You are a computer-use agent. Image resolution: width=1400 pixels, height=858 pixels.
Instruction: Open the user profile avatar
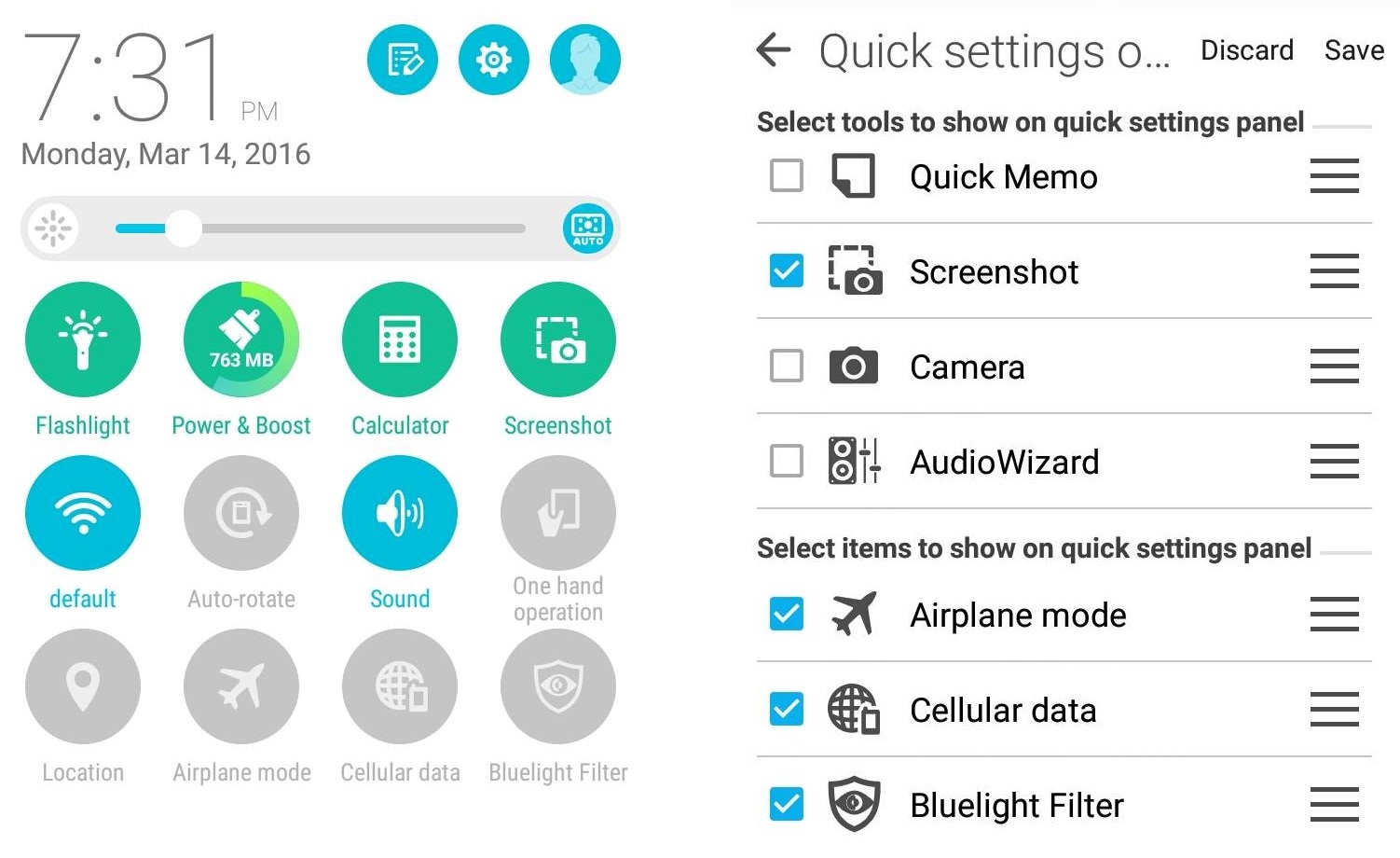coord(585,61)
